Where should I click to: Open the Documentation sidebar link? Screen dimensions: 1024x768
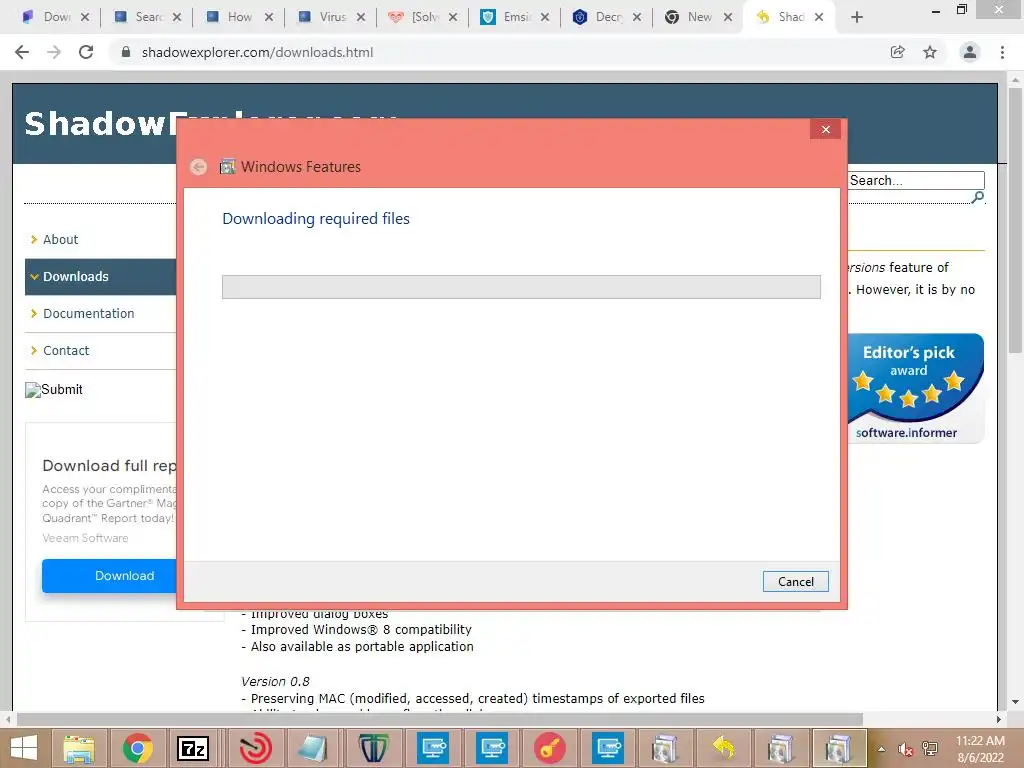[88, 313]
